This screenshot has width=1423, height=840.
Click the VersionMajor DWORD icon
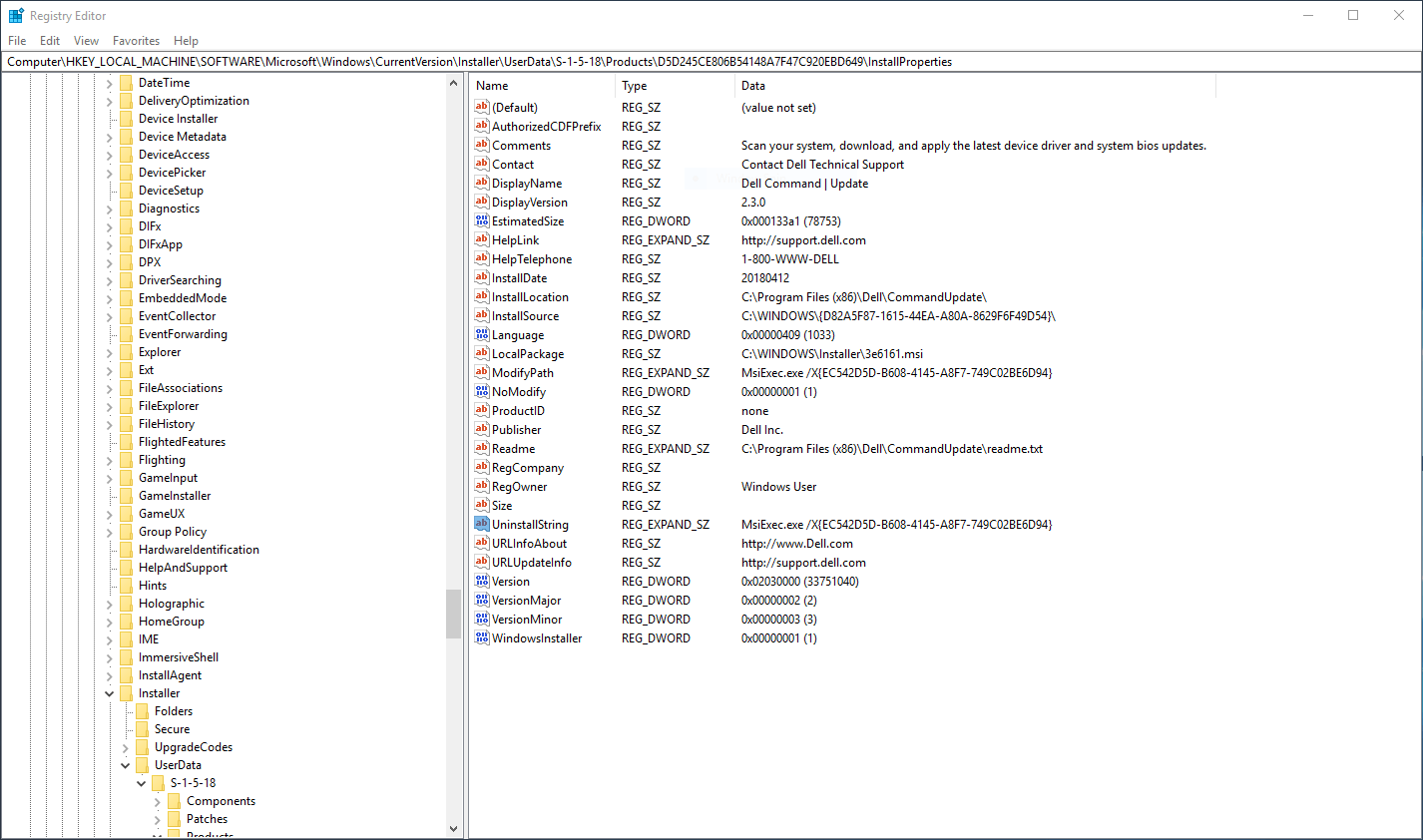click(482, 601)
